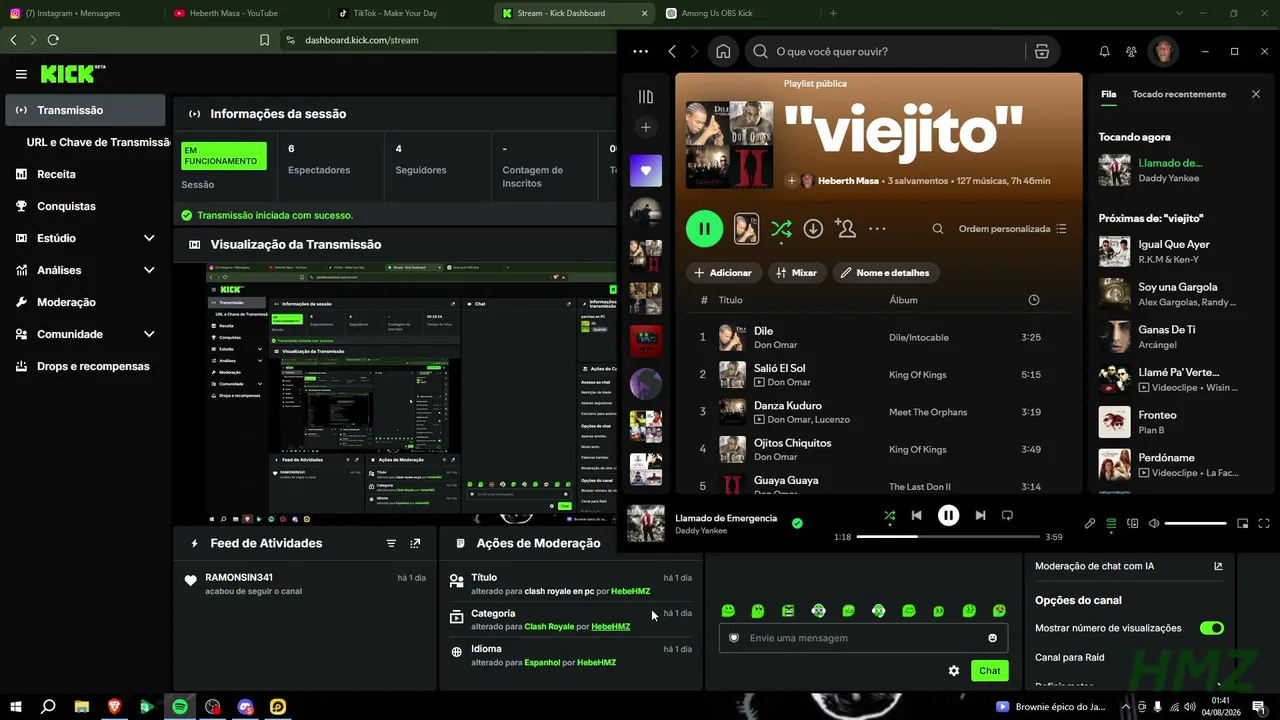This screenshot has width=1280, height=720.
Task: Toggle playlist shuffle button beside download
Action: [781, 229]
